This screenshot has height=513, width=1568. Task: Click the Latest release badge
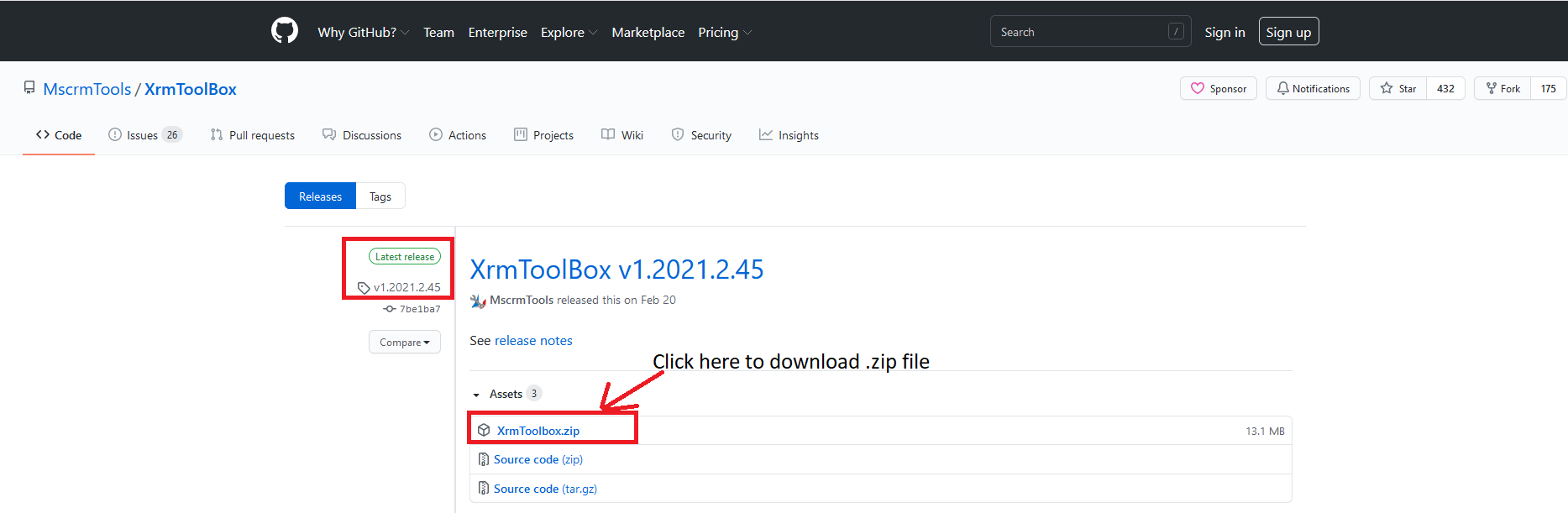coord(404,257)
